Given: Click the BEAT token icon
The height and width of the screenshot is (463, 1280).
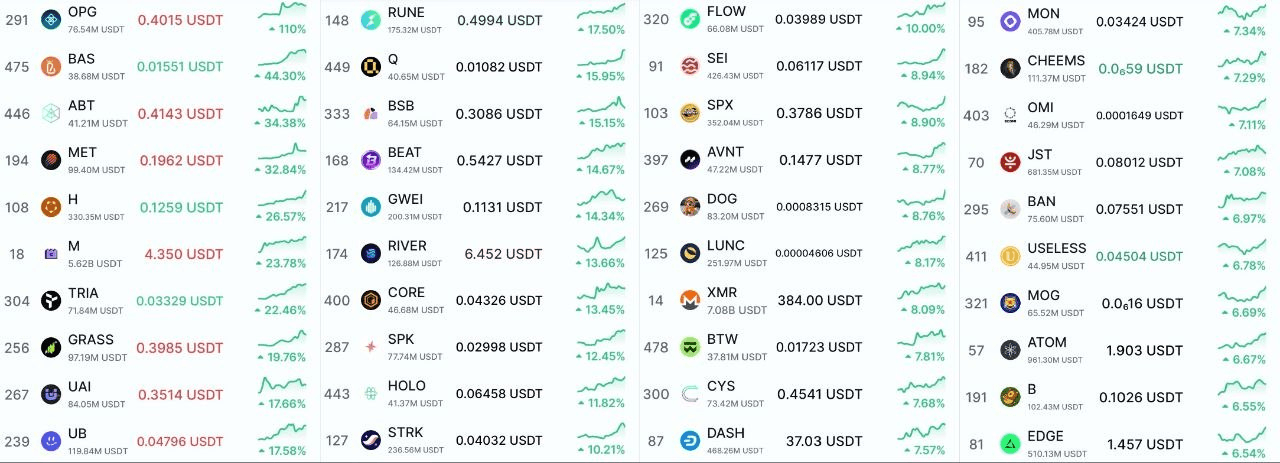Looking at the screenshot, I should pos(371,160).
